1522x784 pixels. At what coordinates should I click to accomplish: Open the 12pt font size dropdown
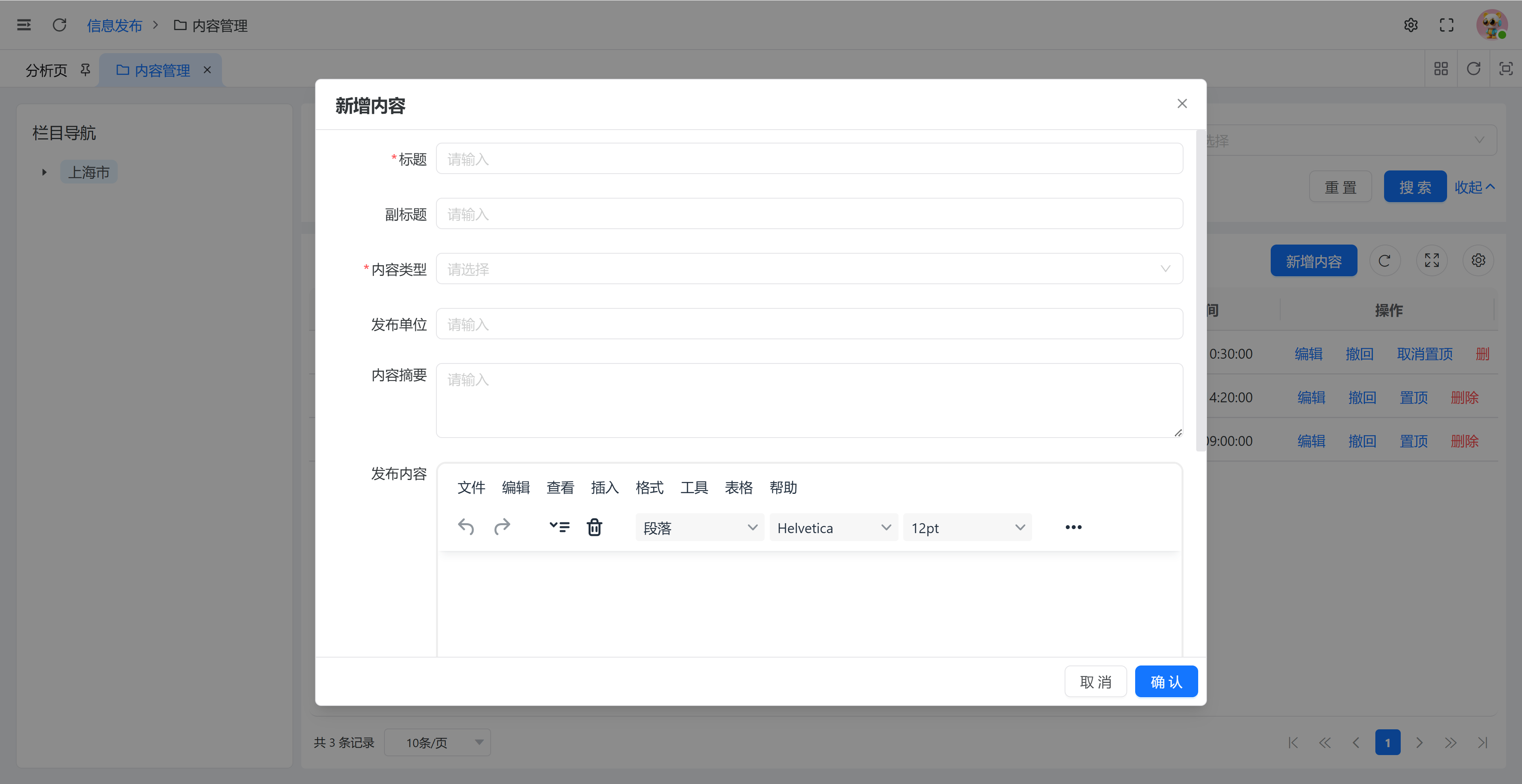click(967, 527)
